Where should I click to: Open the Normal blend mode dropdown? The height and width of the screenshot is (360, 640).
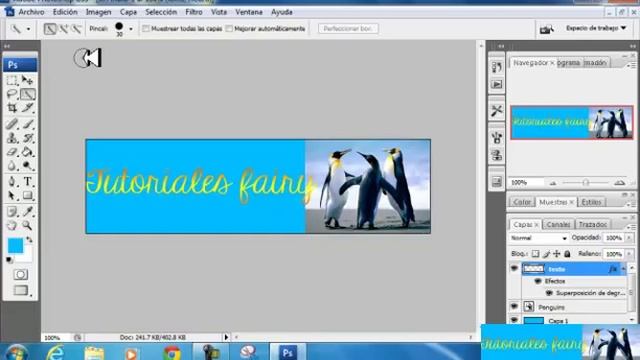coord(539,238)
